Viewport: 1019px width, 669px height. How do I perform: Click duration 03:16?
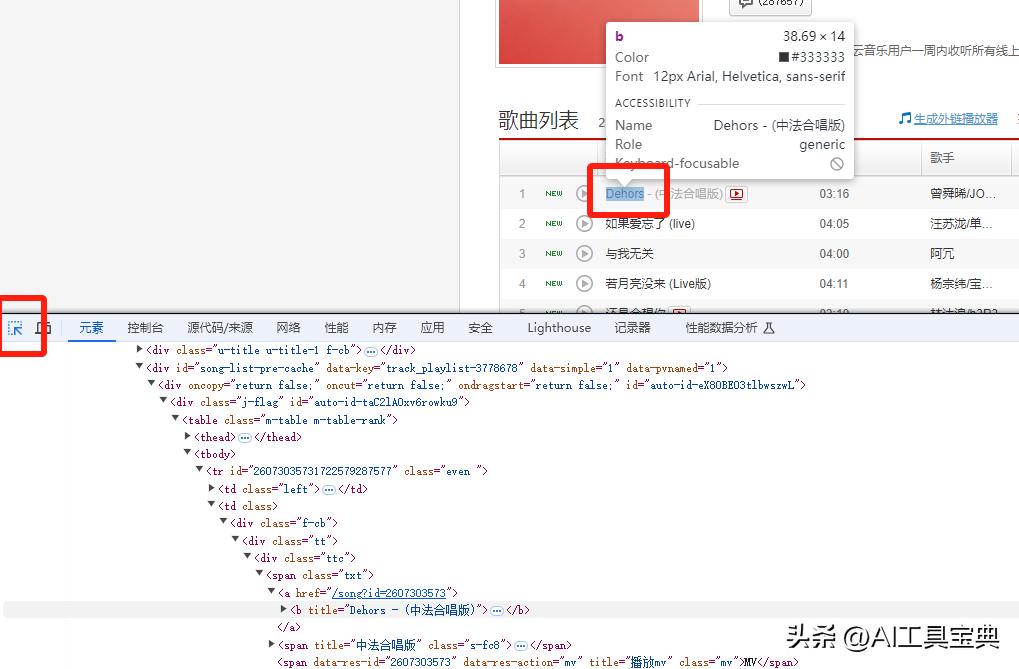point(834,194)
